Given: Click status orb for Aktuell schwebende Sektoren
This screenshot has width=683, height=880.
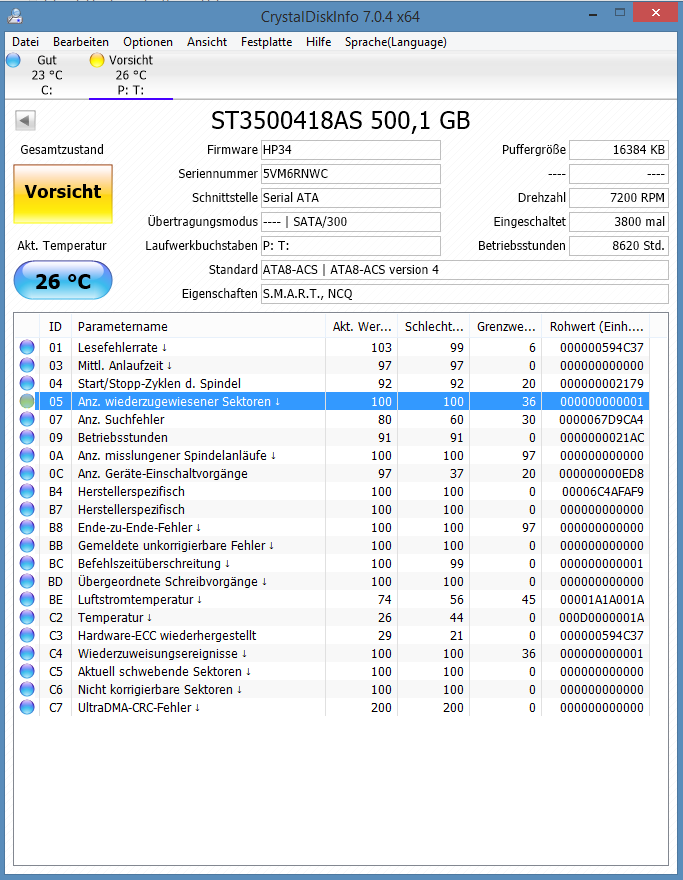Looking at the screenshot, I should click(x=27, y=671).
